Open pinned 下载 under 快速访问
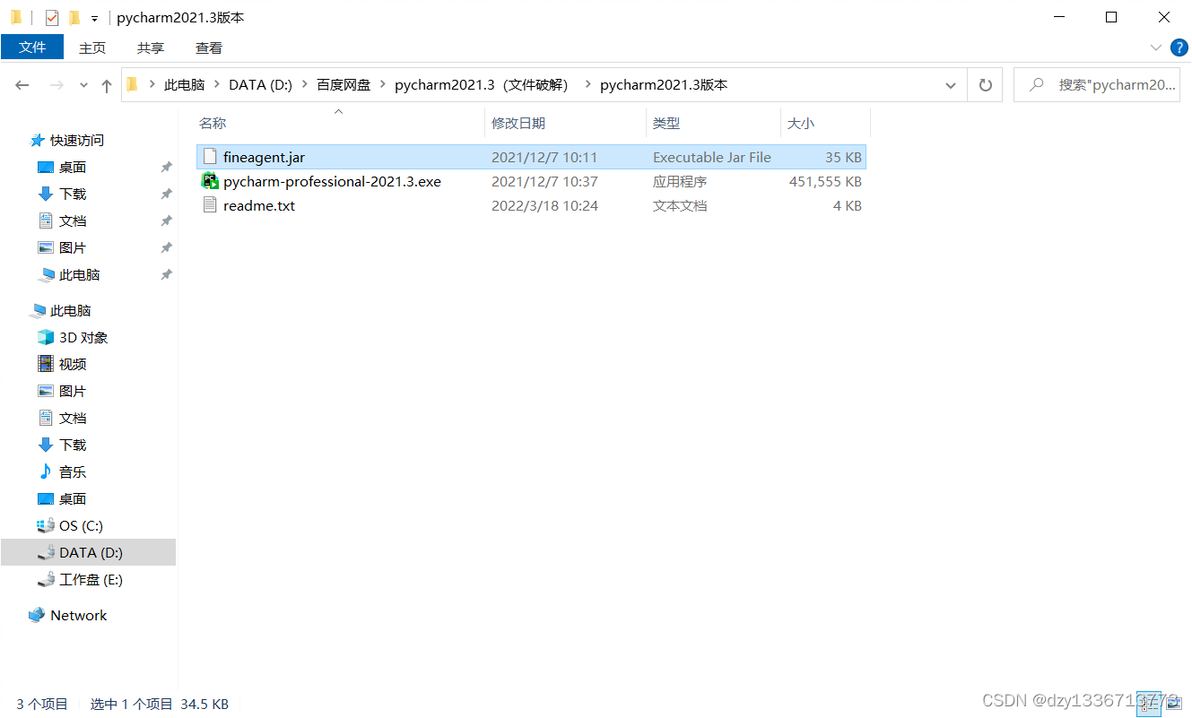 coord(72,194)
